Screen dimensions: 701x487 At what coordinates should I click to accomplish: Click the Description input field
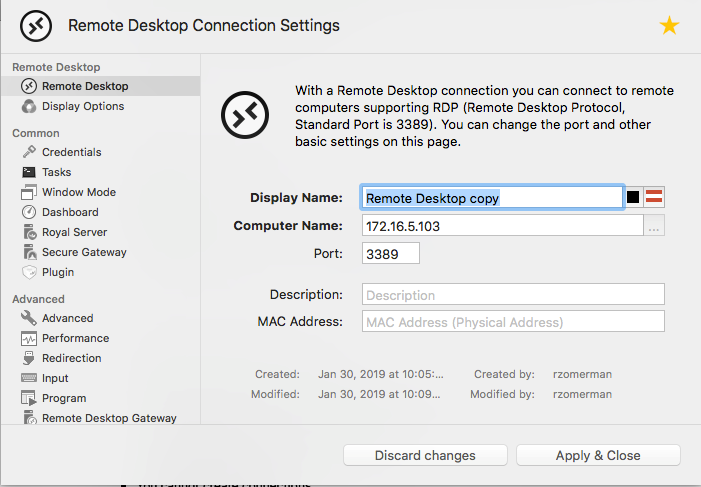click(x=513, y=294)
